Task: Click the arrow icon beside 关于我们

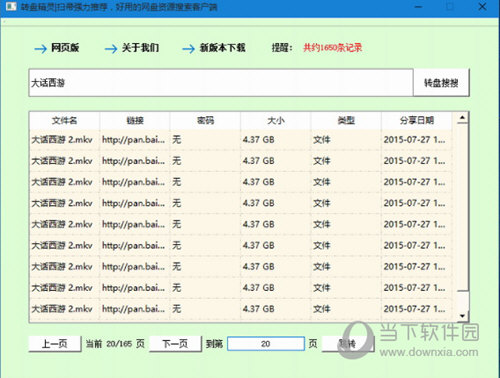Action: [x=111, y=49]
